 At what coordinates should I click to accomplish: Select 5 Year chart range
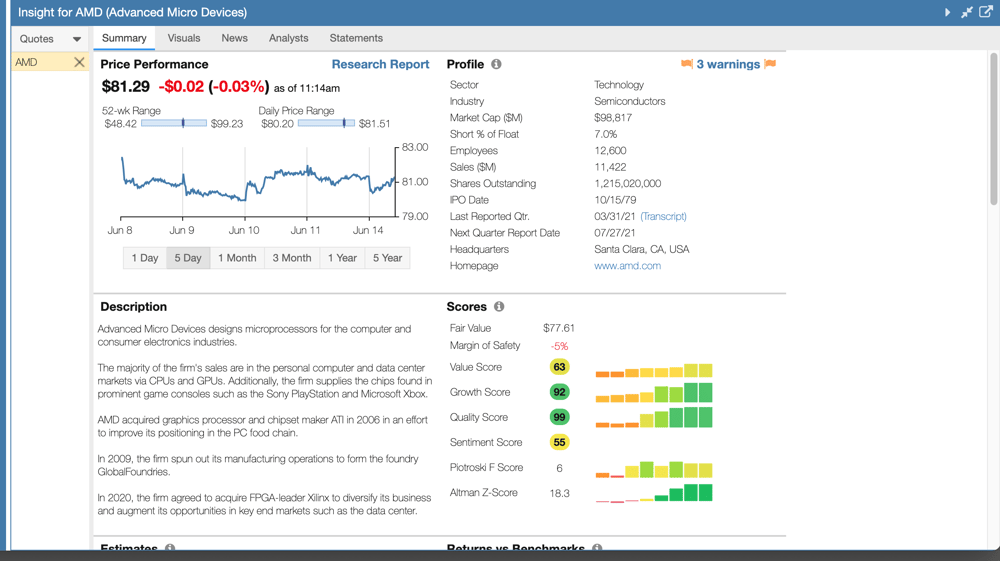tap(387, 258)
